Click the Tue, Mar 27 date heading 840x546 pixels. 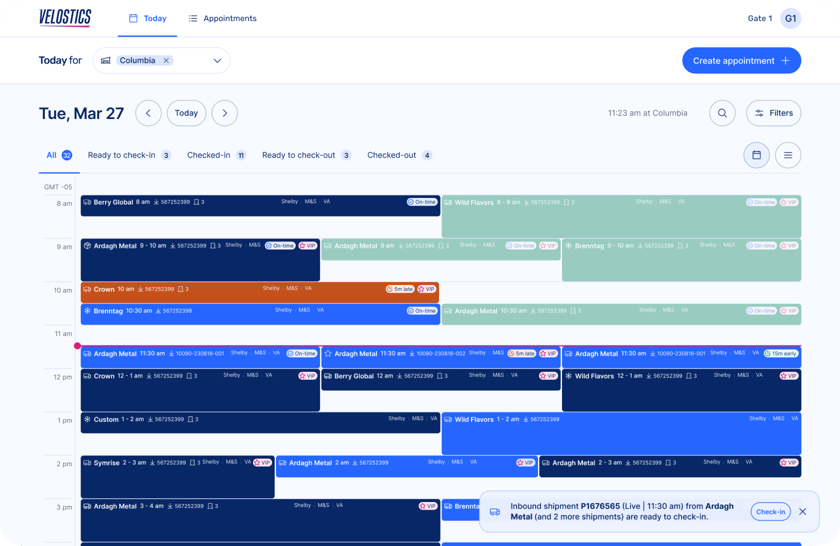coord(81,114)
